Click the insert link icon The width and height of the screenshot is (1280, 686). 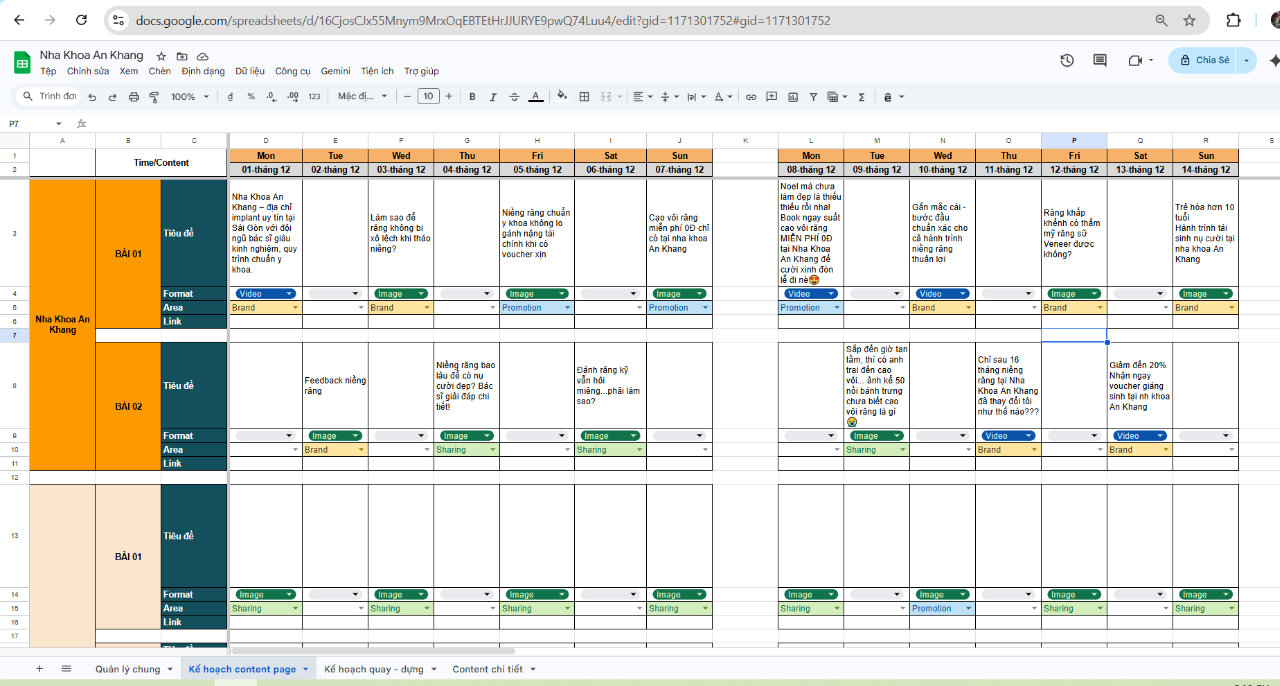click(751, 97)
